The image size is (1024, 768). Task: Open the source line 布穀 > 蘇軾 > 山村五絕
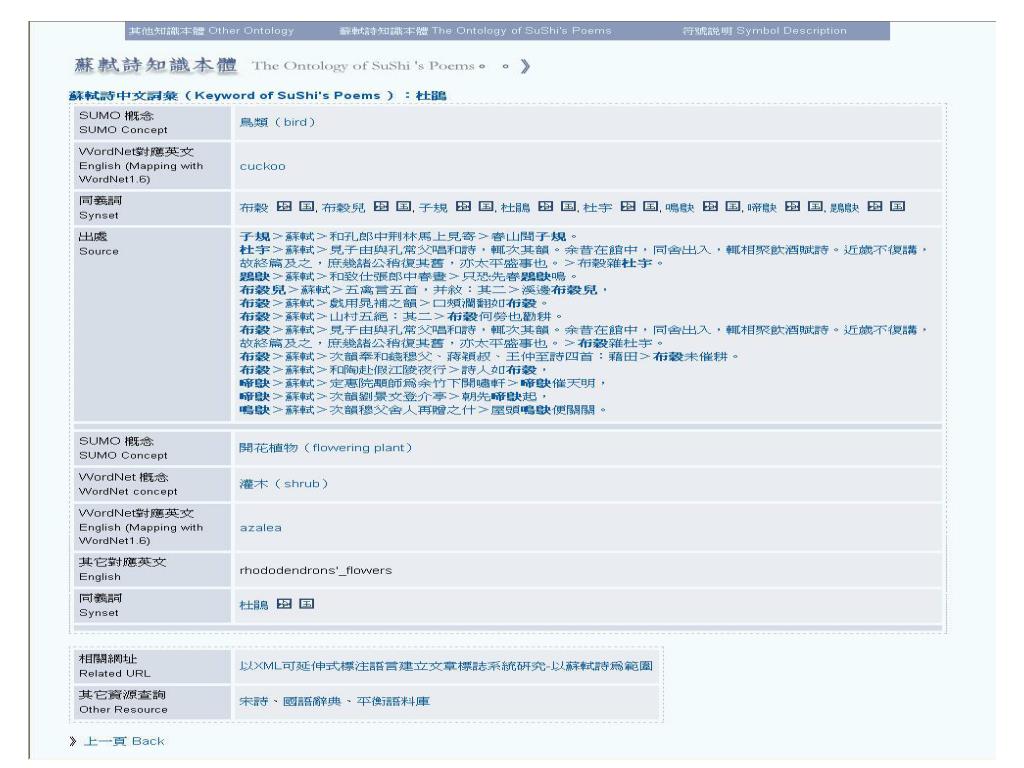[x=401, y=317]
